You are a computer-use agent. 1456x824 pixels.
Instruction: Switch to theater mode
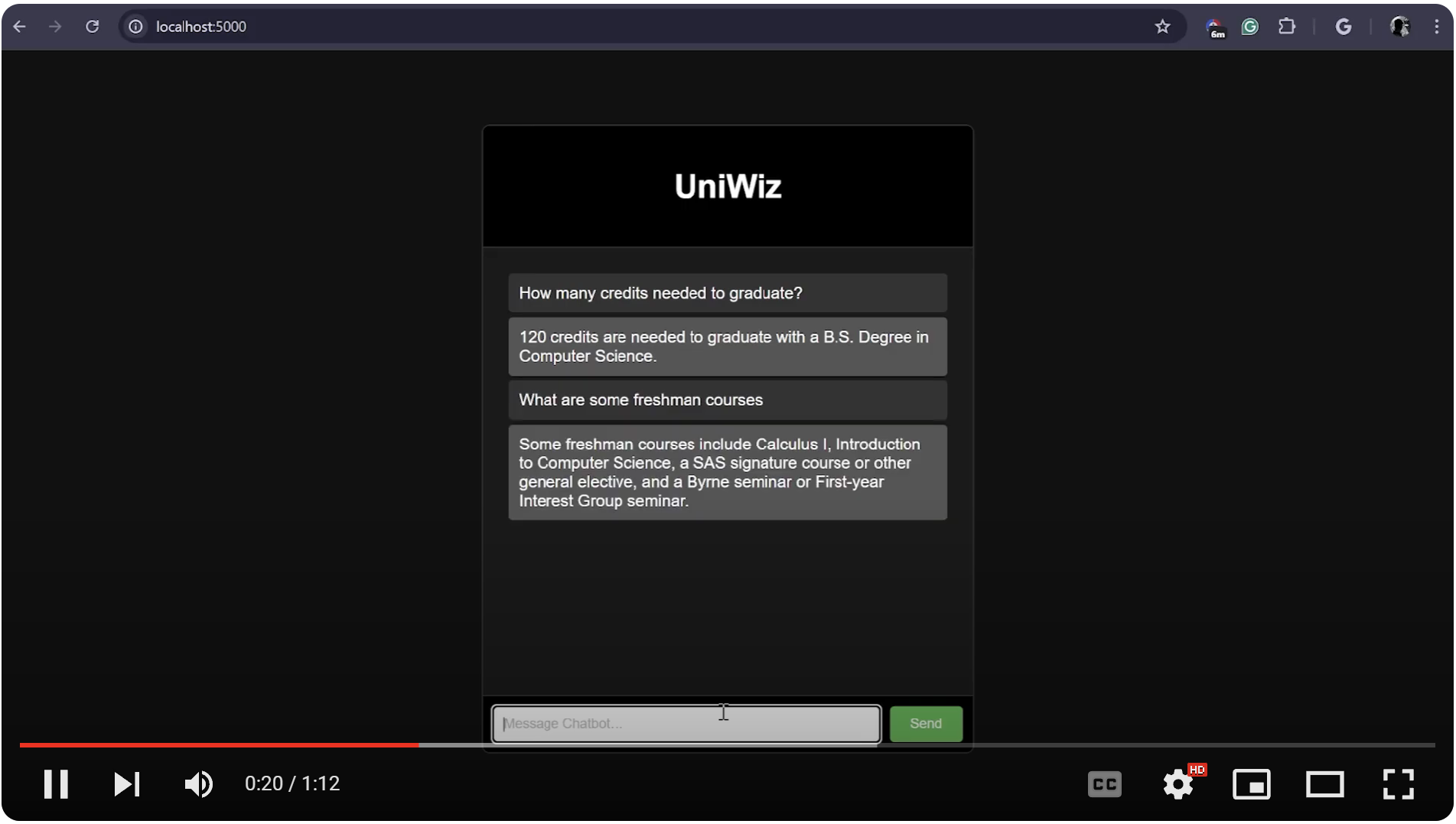1324,784
